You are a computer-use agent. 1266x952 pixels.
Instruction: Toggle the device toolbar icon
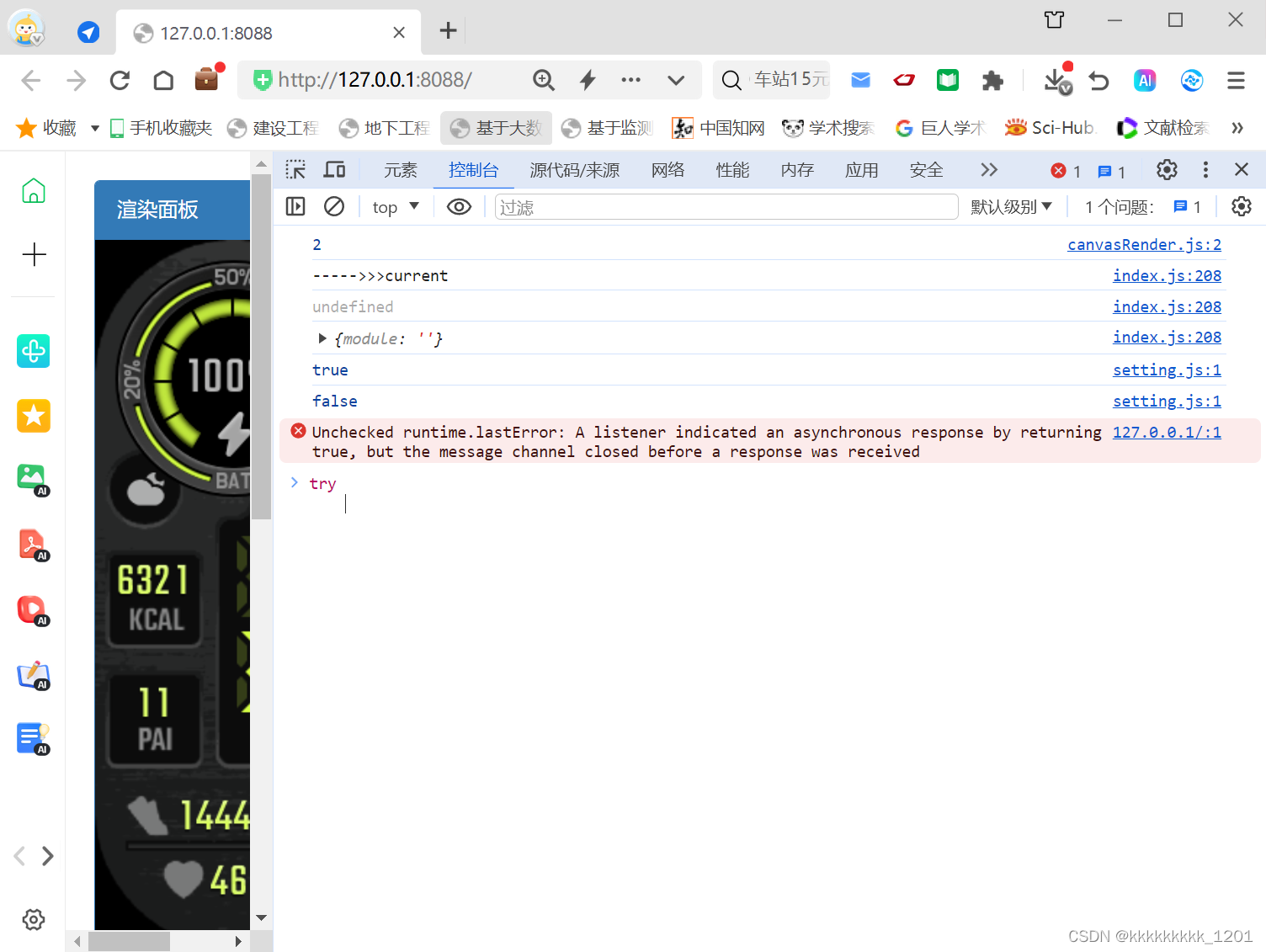tap(335, 170)
